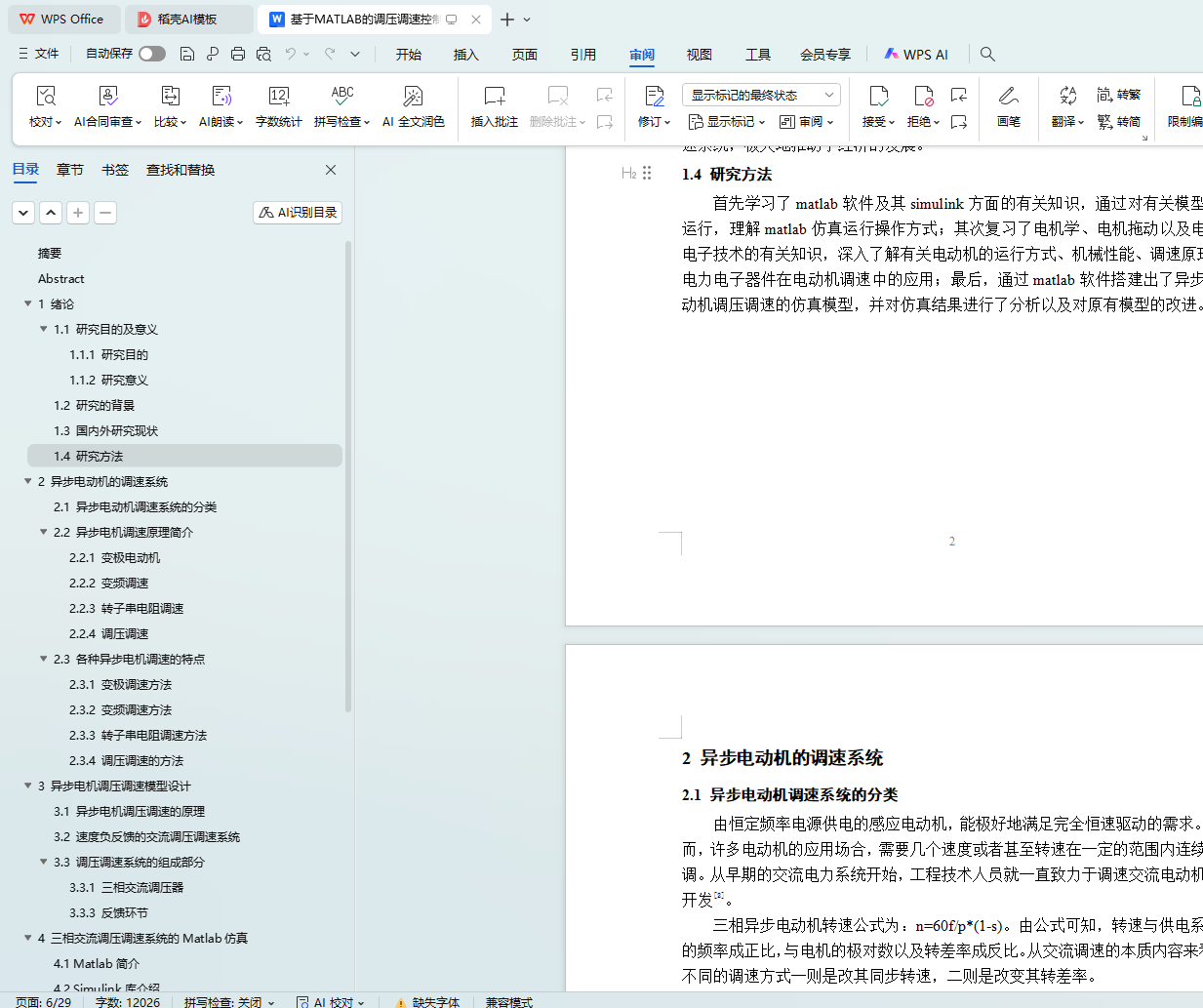
Task: Toggle the auto-save (自动保存) switch
Action: tap(151, 55)
